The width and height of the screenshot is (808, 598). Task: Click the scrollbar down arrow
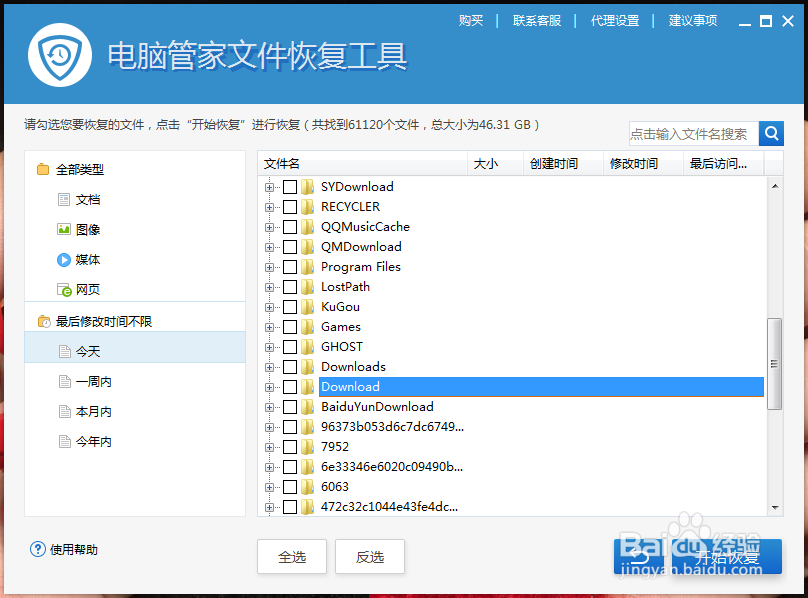click(775, 507)
